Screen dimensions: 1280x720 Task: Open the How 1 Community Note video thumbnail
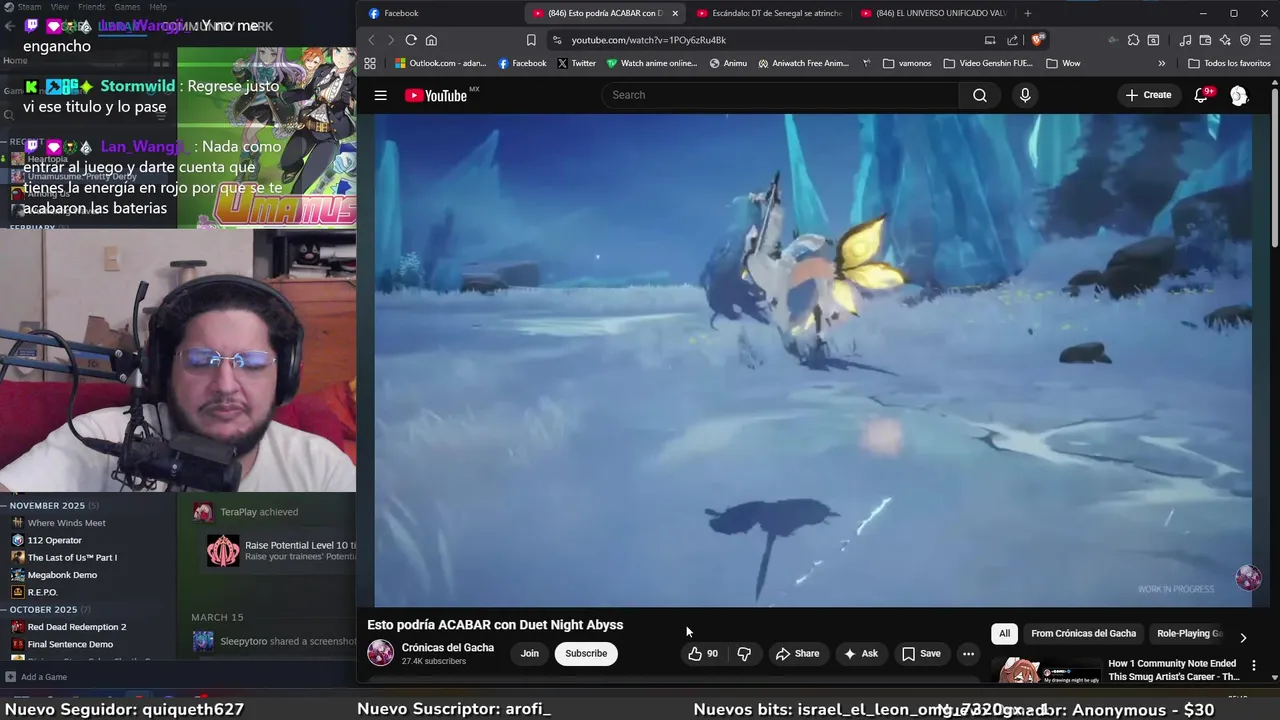1045,670
